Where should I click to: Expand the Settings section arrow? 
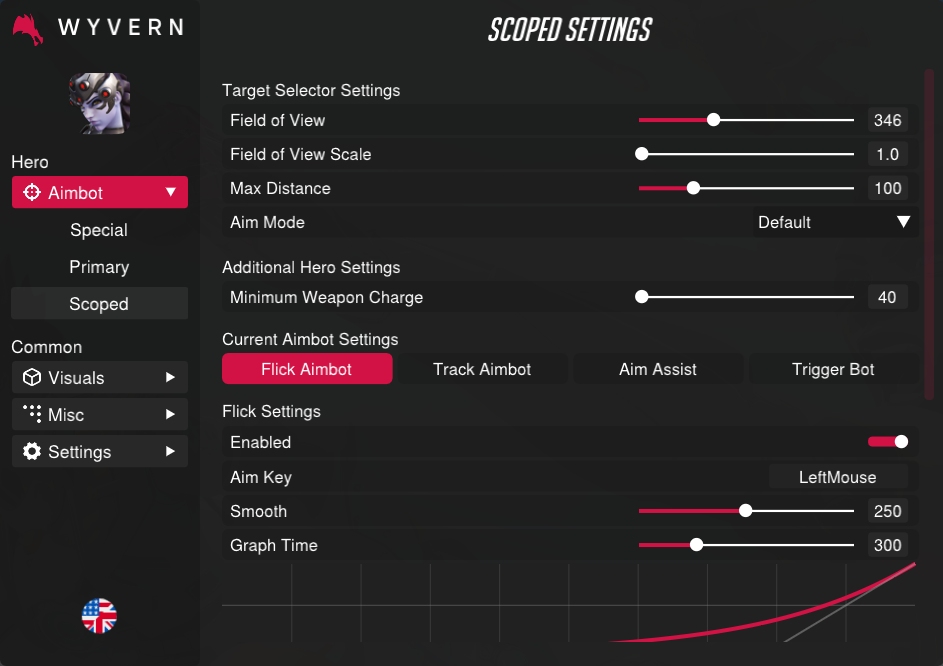pyautogui.click(x=171, y=452)
